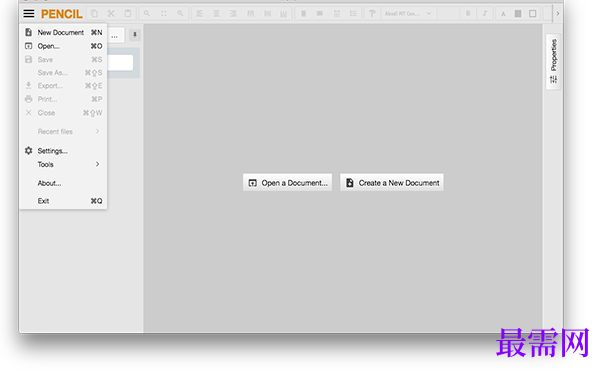Image resolution: width=608 pixels, height=374 pixels.
Task: Click the Zoom out magnifier icon
Action: (147, 14)
